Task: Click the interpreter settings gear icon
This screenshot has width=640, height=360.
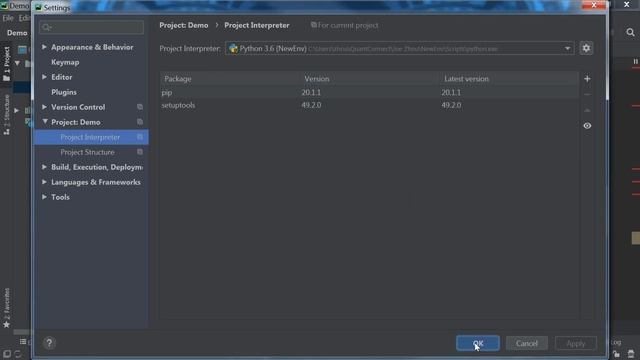Action: (x=586, y=48)
